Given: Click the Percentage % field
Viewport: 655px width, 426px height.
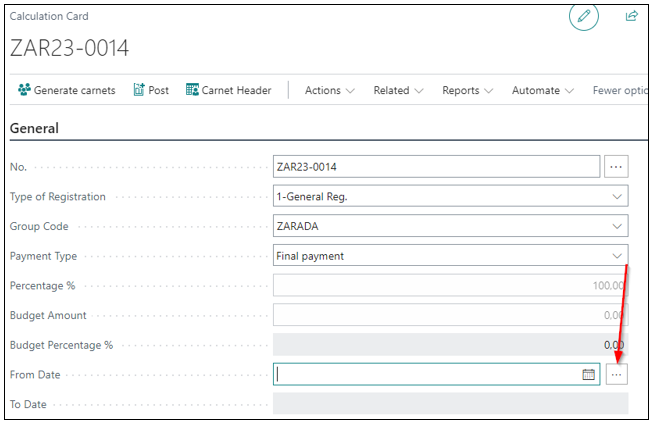Looking at the screenshot, I should click(x=450, y=286).
